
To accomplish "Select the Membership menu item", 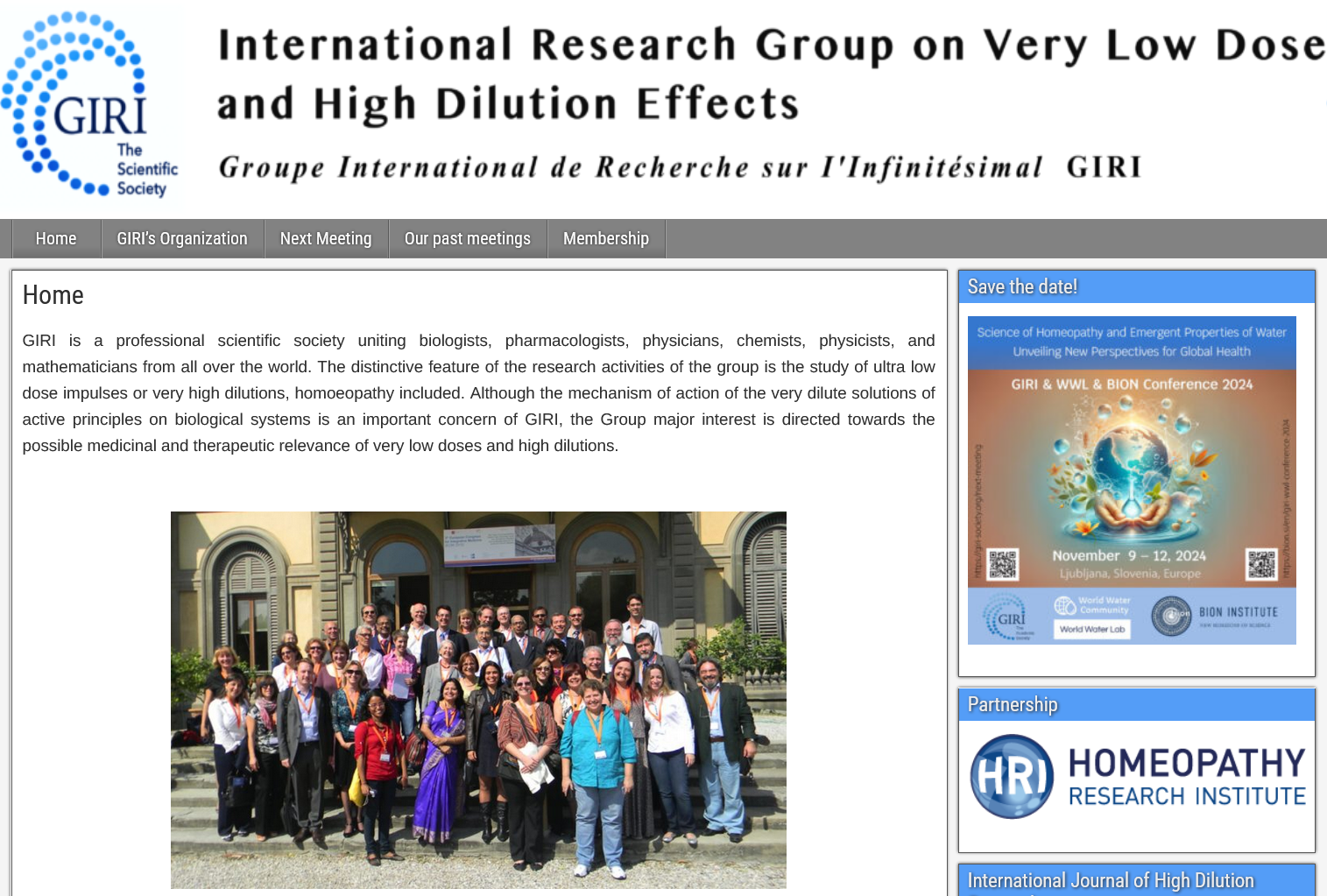I will (x=605, y=238).
